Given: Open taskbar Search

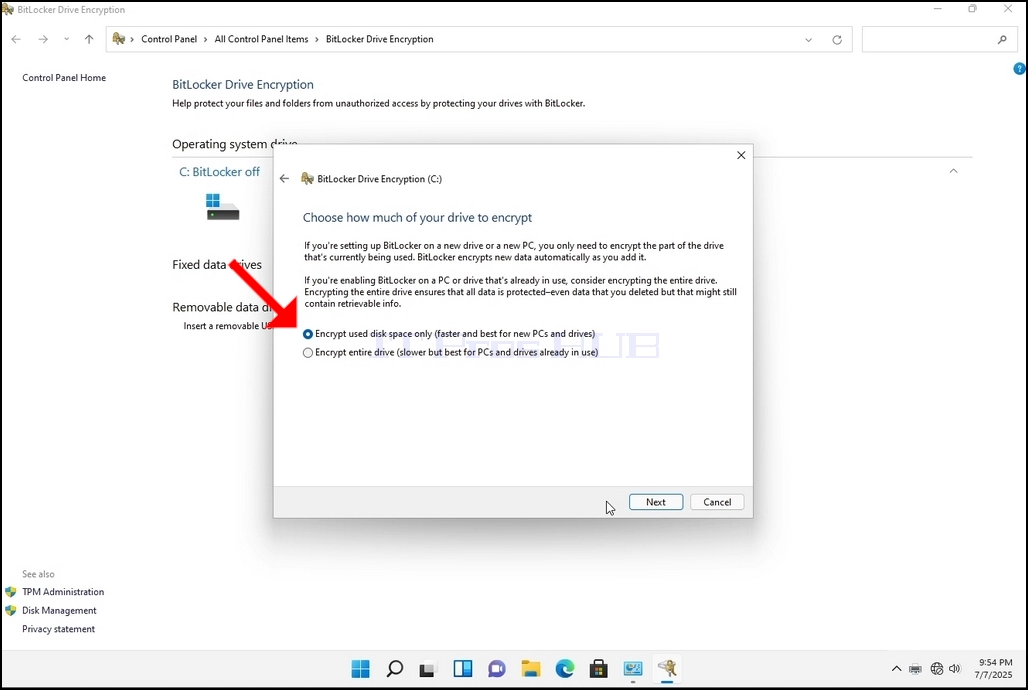Looking at the screenshot, I should click(x=395, y=669).
